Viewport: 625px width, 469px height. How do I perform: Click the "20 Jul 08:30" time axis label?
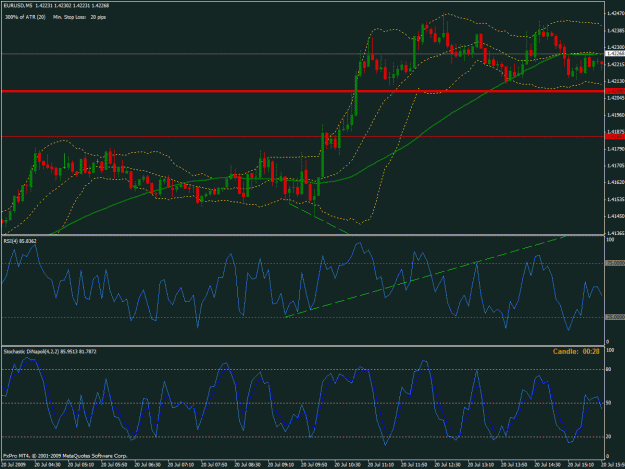[x=248, y=465]
